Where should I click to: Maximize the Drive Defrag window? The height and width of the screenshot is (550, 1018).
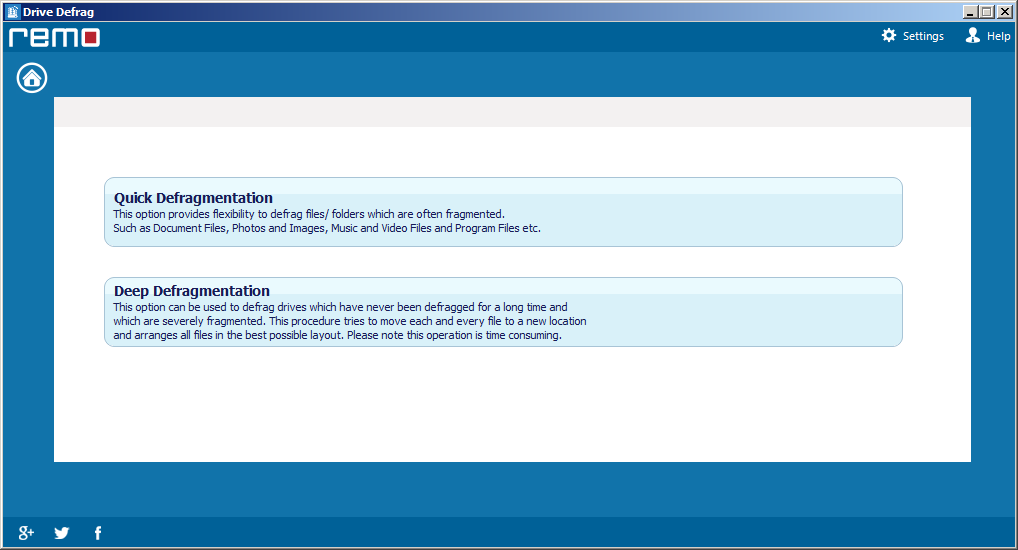pyautogui.click(x=987, y=12)
